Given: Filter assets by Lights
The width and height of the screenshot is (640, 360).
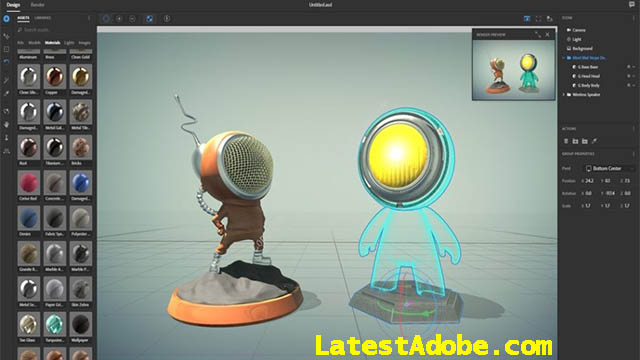Looking at the screenshot, I should pos(69,43).
